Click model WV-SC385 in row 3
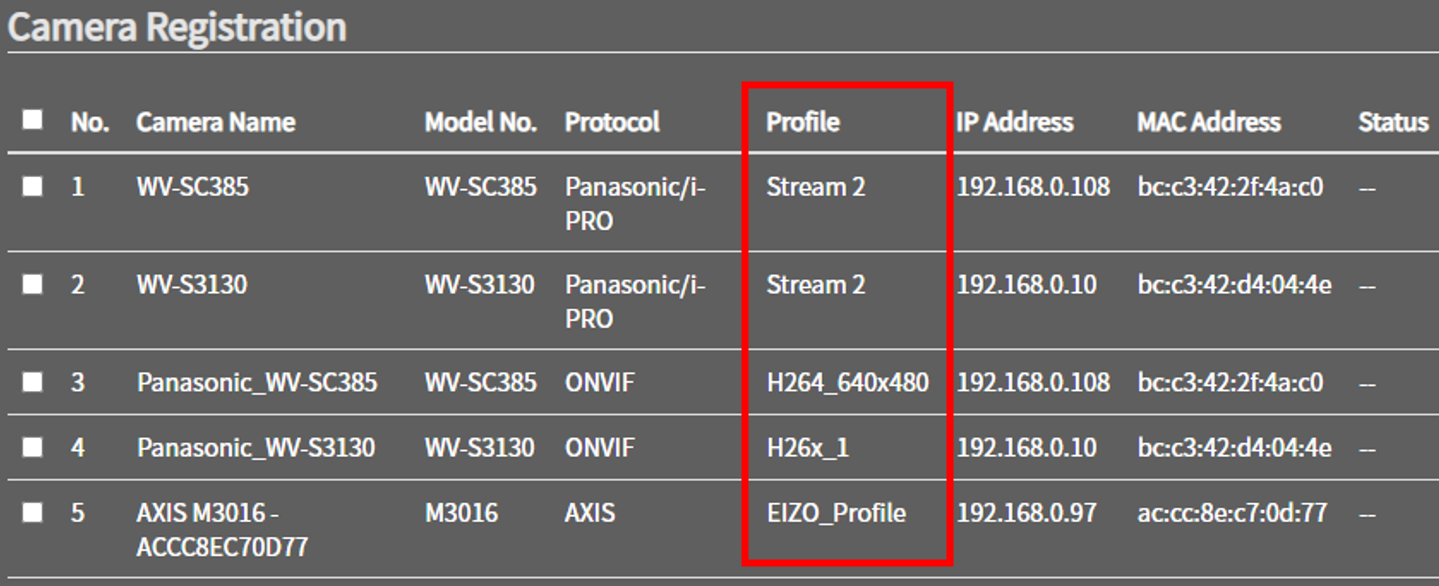This screenshot has height=586, width=1439. 481,382
